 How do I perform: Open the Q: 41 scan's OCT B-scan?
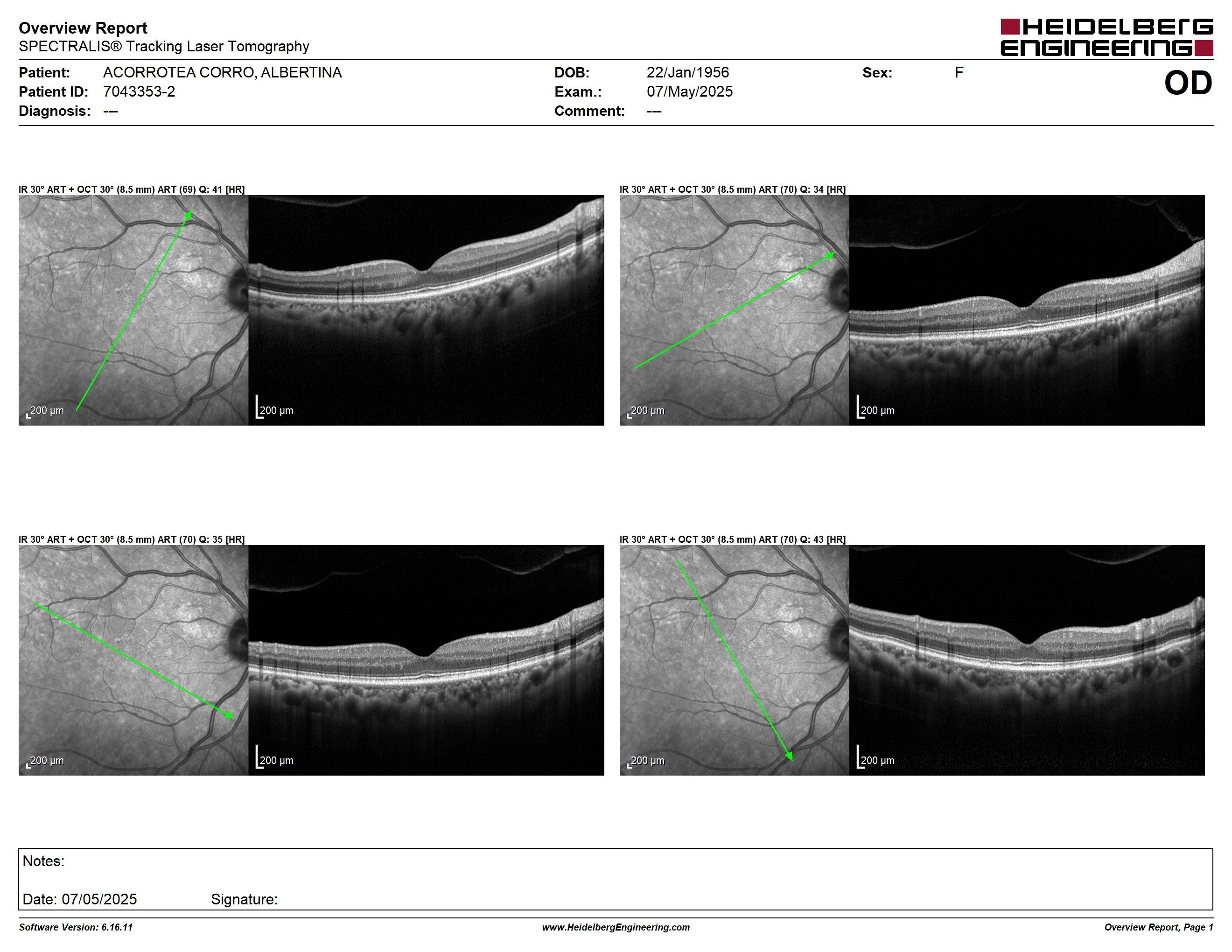pyautogui.click(x=426, y=310)
